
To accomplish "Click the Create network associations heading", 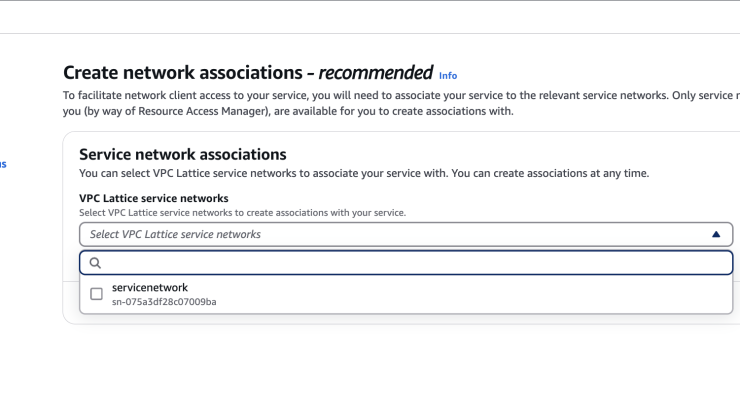I will coord(183,73).
